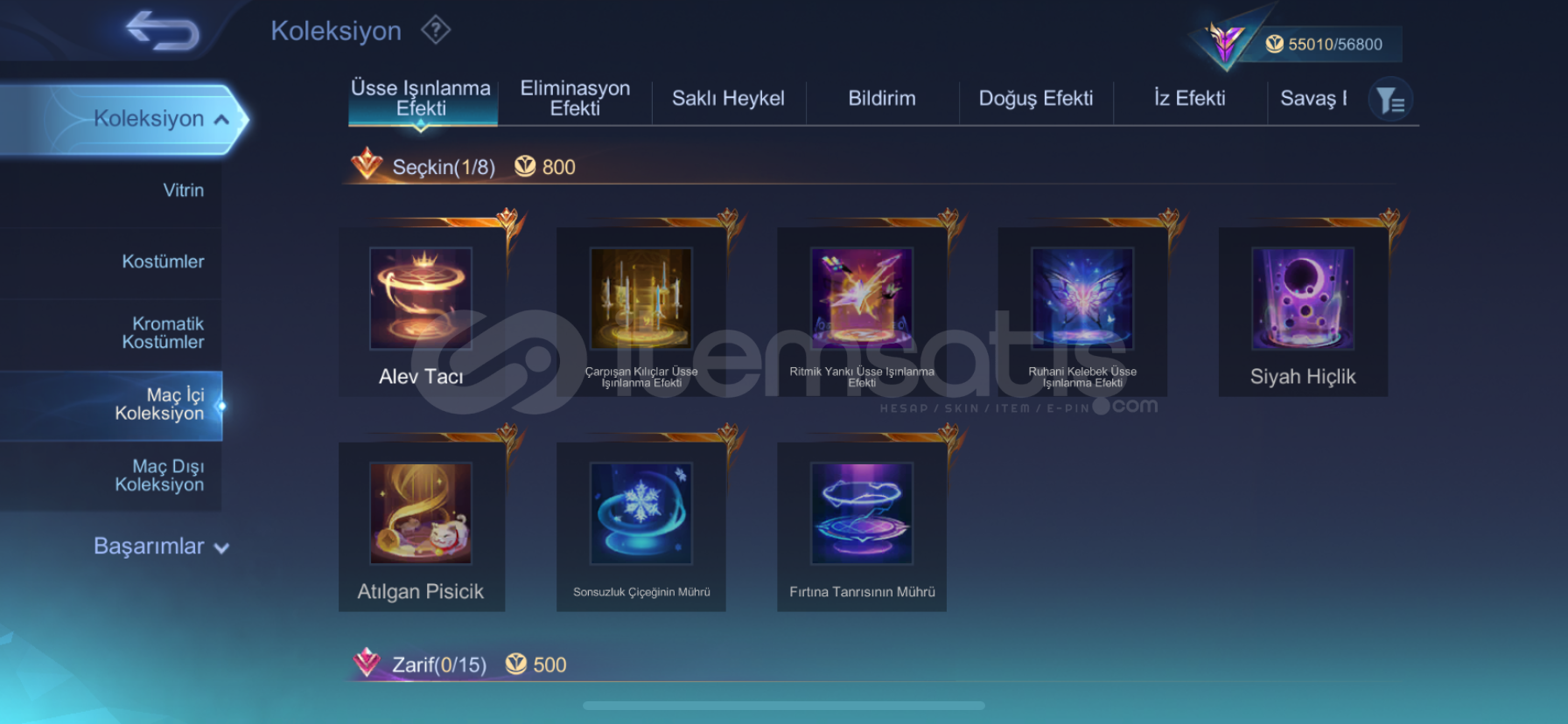Select the Atılgan Pisicik effect
The width and height of the screenshot is (1568, 724).
pos(421,526)
